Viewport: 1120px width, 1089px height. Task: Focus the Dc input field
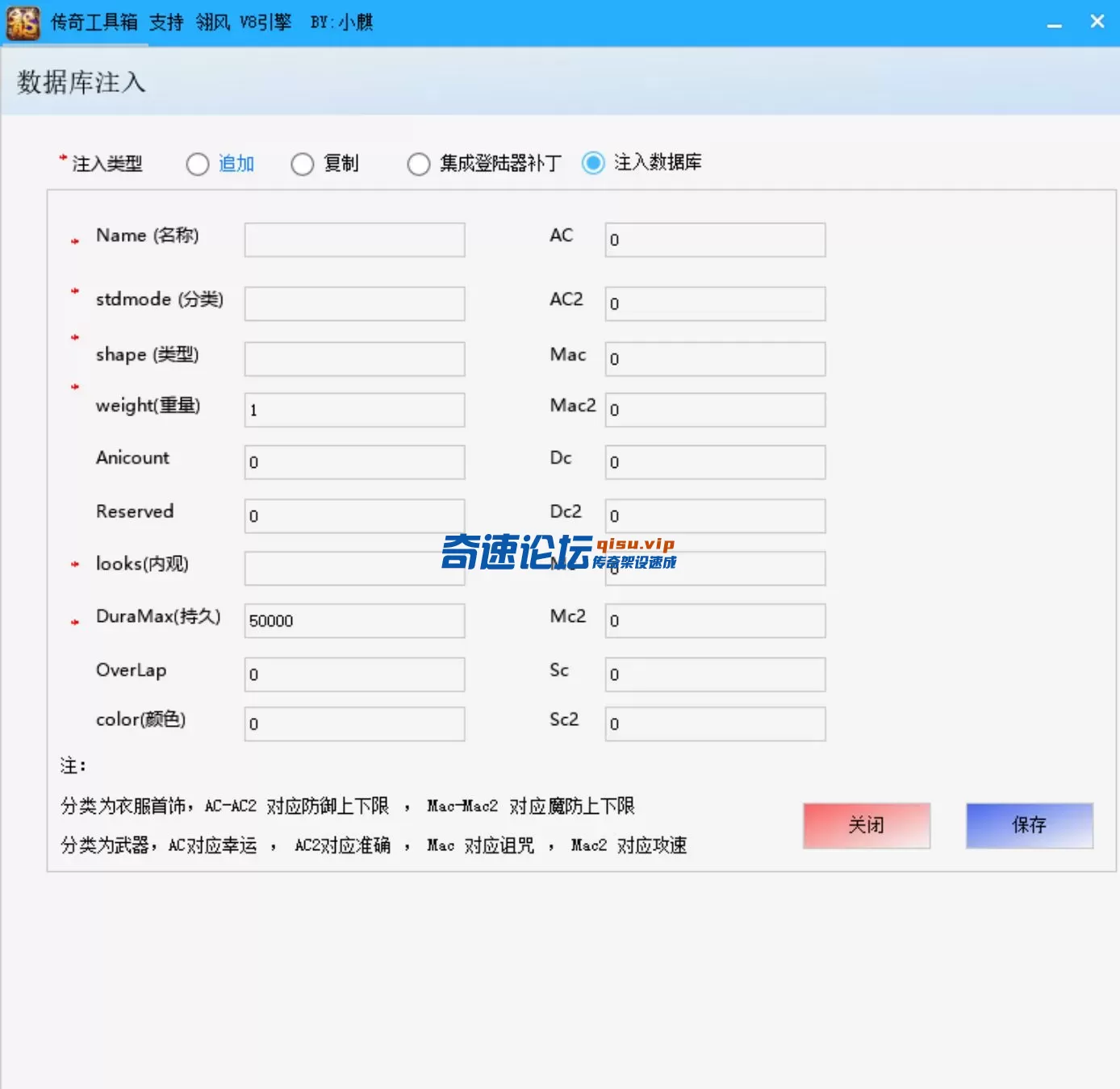(x=715, y=462)
